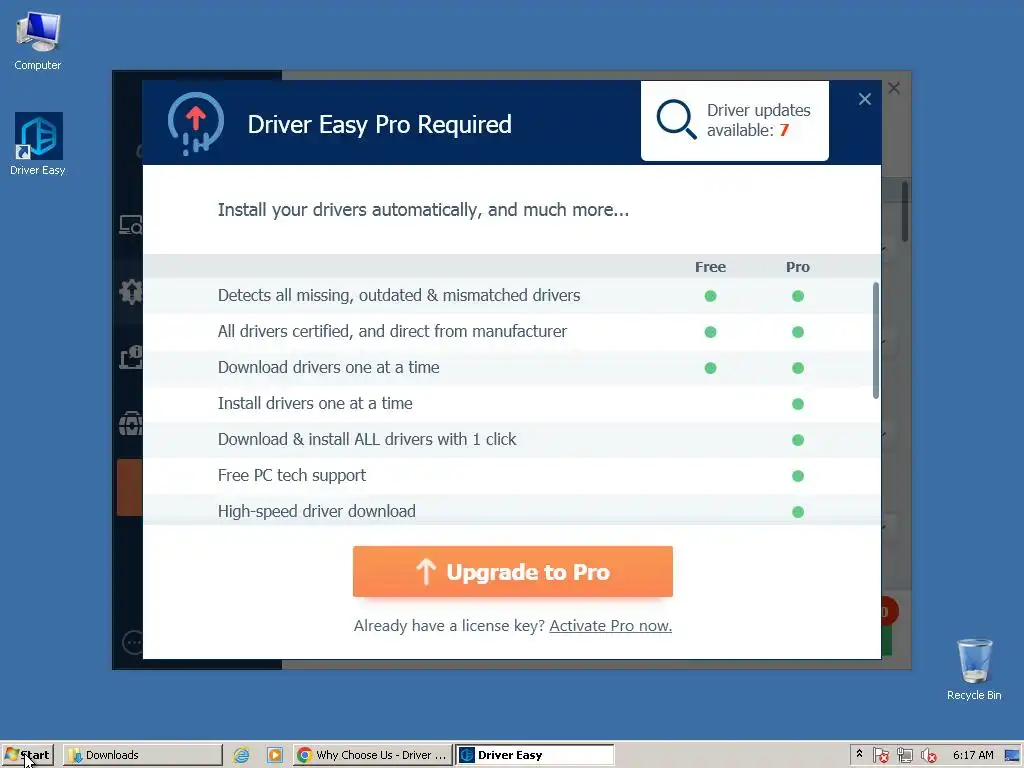Viewport: 1024px width, 768px height.
Task: Click the gear Update sidebar icon in Driver Easy
Action: [131, 291]
